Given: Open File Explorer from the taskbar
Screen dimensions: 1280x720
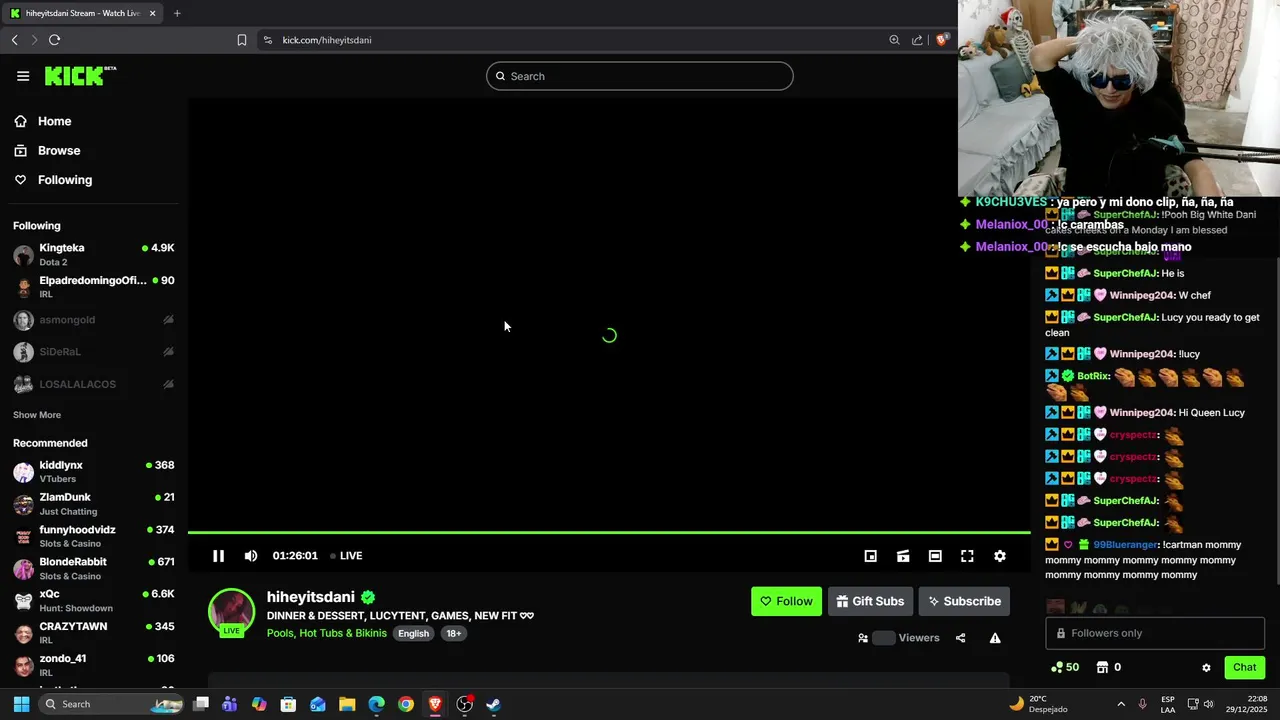Looking at the screenshot, I should [347, 704].
